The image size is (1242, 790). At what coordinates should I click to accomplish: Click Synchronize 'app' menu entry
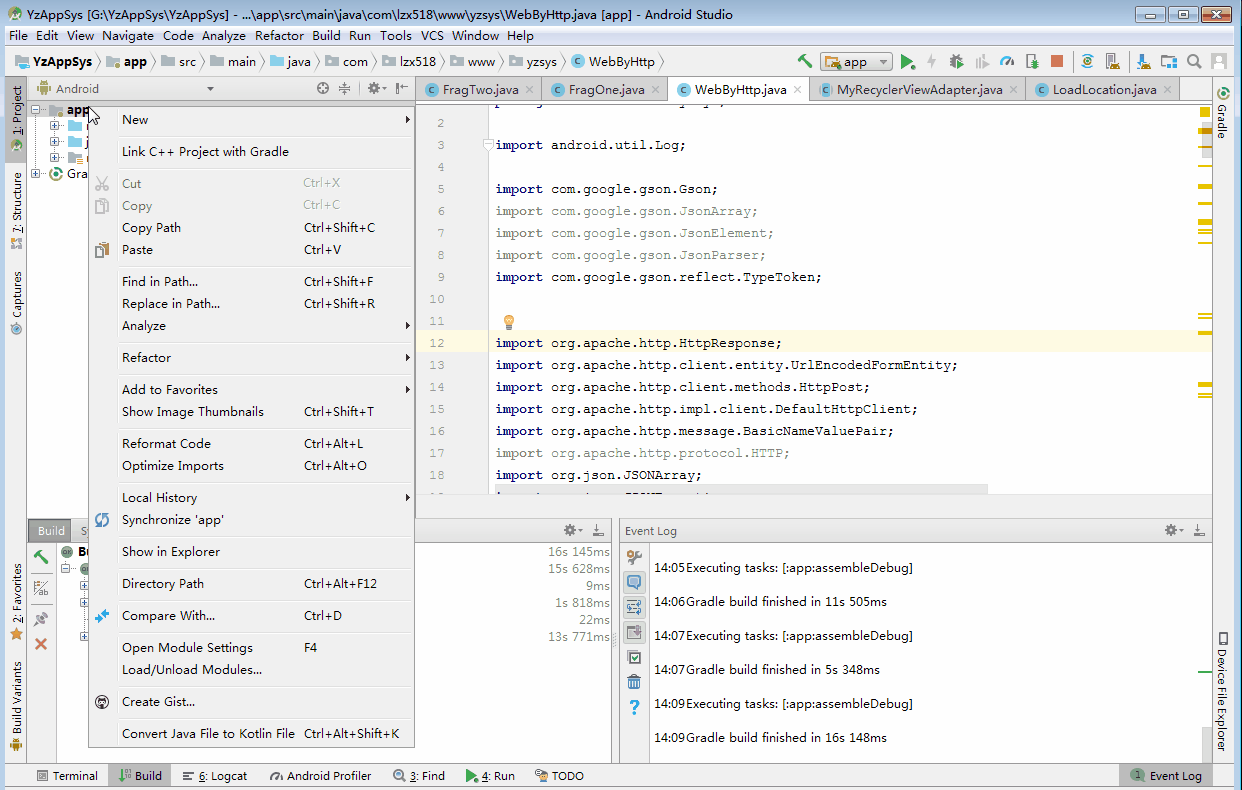pyautogui.click(x=251, y=520)
